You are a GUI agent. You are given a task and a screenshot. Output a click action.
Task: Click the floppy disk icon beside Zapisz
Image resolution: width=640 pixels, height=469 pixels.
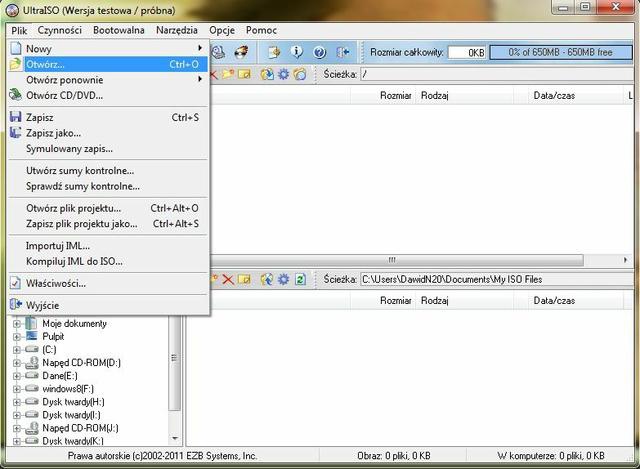[16, 117]
